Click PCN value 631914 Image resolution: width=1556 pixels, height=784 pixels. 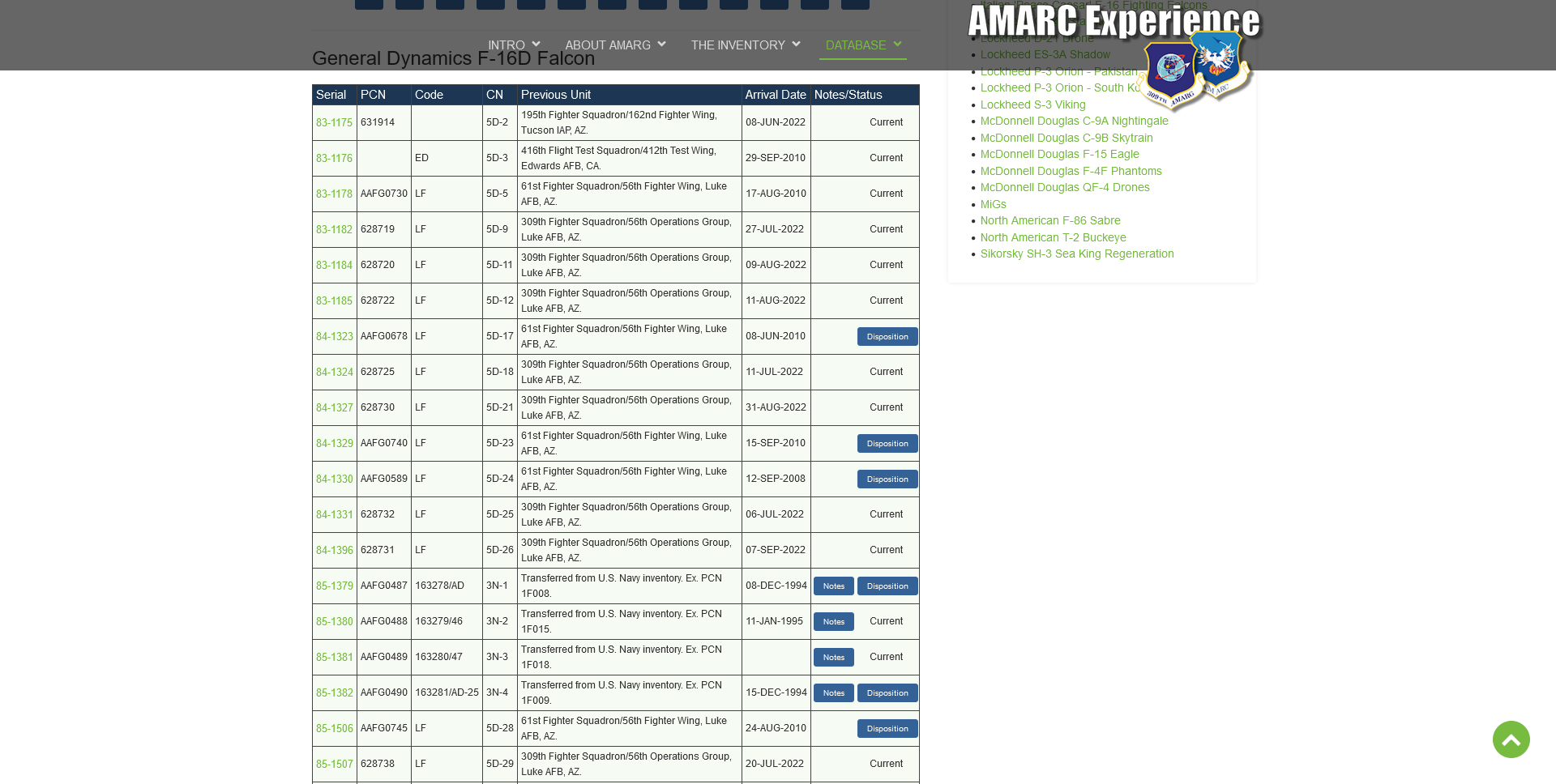click(378, 122)
